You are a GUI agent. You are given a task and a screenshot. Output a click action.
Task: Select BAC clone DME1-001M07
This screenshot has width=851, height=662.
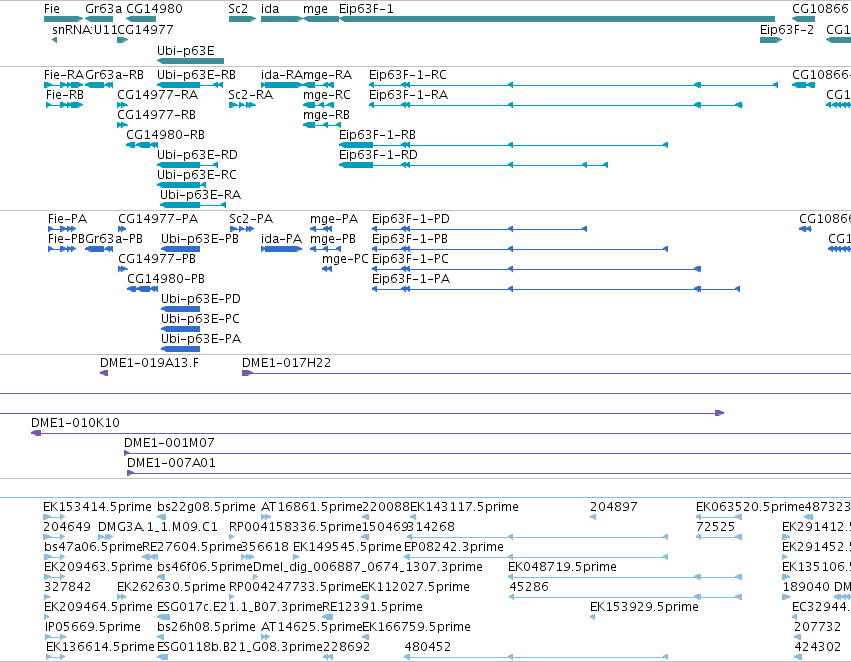[x=487, y=454]
